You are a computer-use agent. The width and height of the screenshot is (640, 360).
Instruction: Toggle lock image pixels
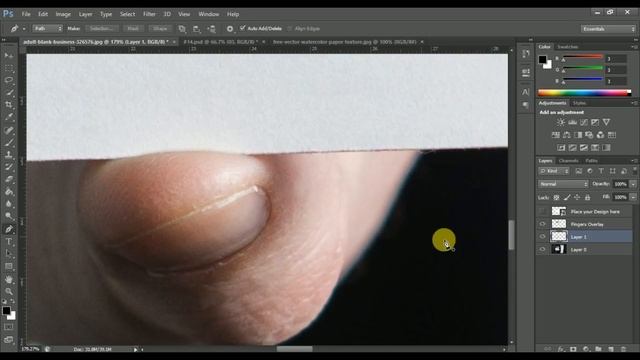point(567,198)
